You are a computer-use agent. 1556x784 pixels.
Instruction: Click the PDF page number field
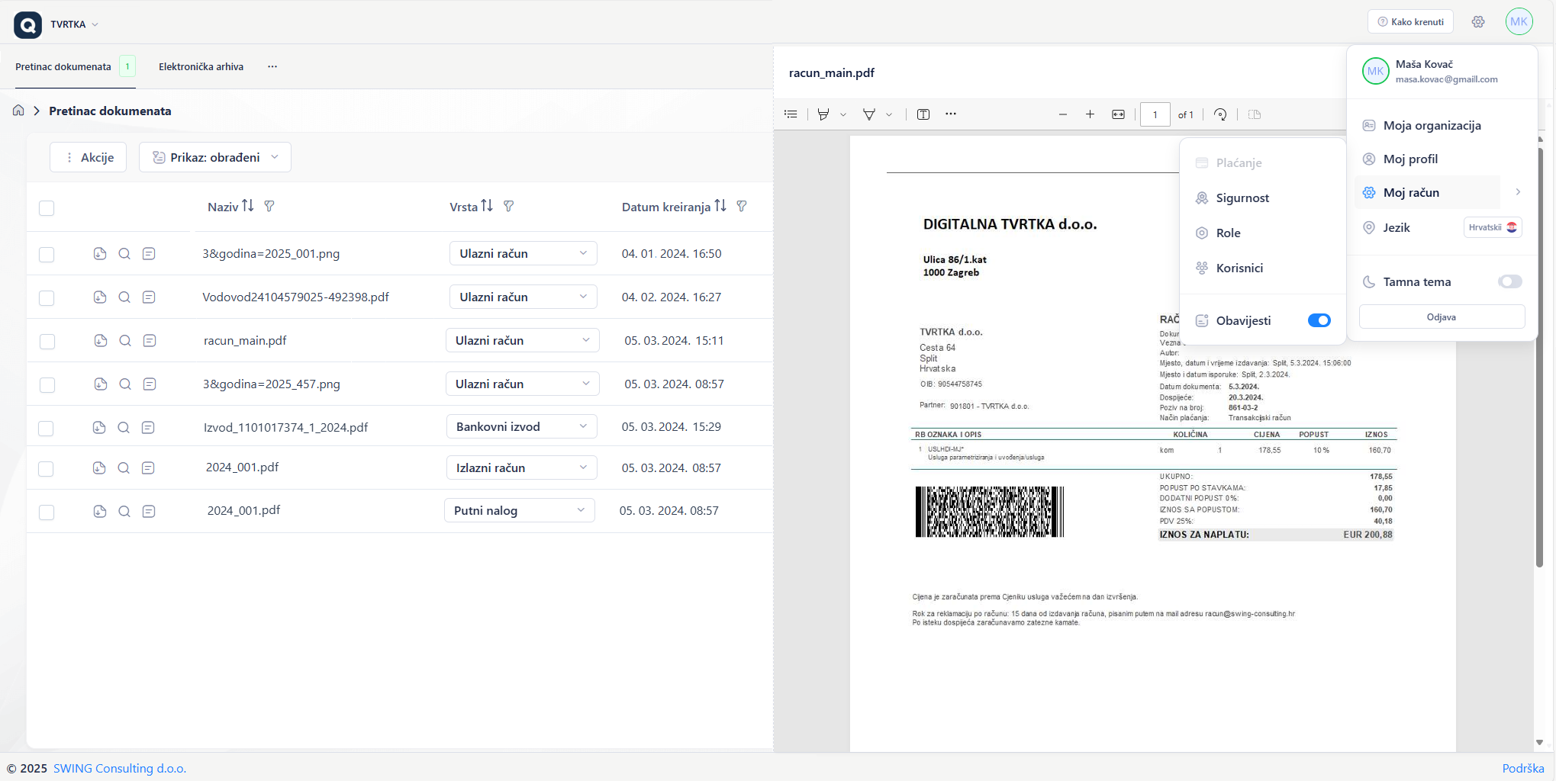[x=1155, y=114]
